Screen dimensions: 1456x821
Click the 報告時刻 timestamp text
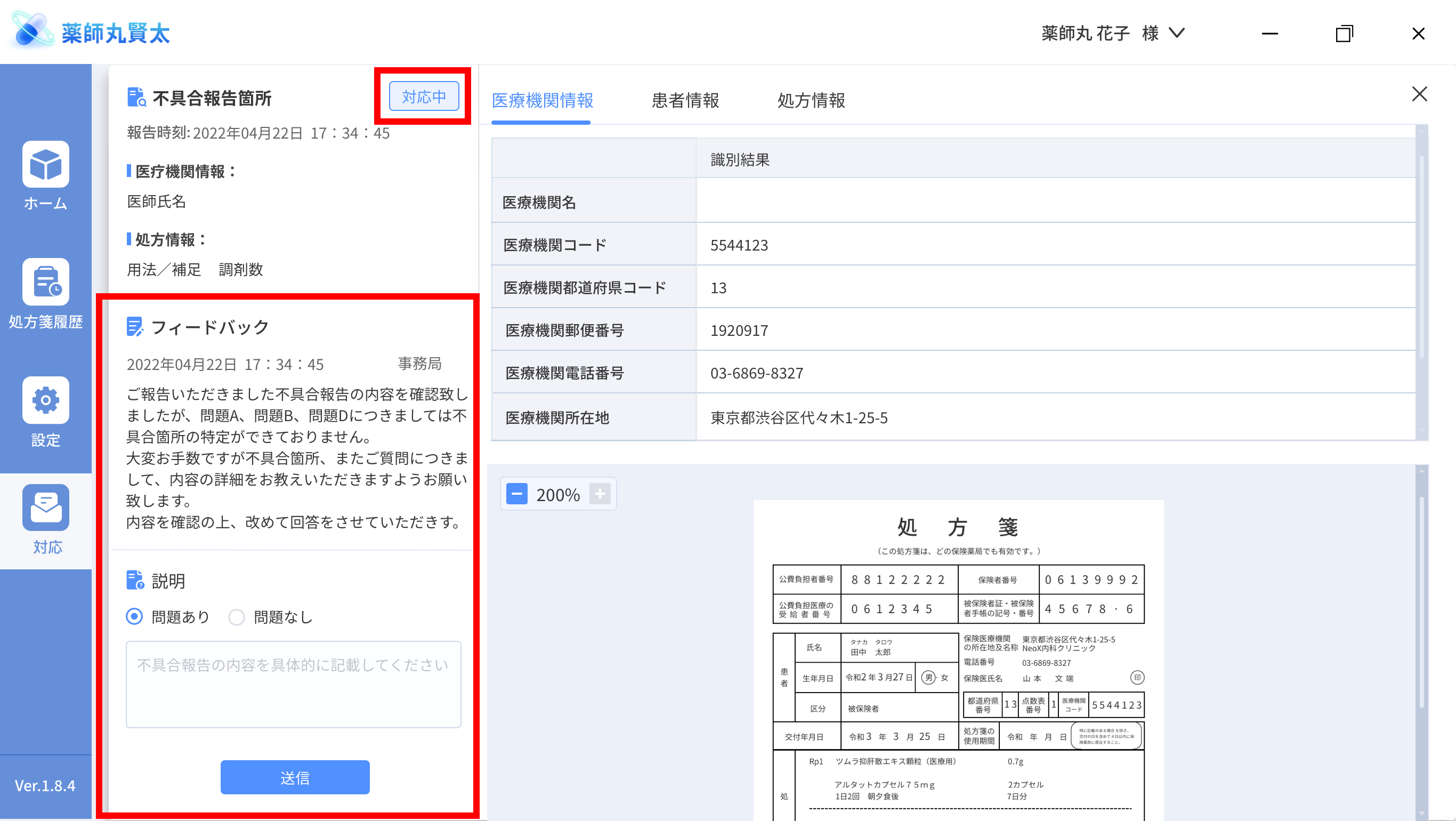pos(258,133)
